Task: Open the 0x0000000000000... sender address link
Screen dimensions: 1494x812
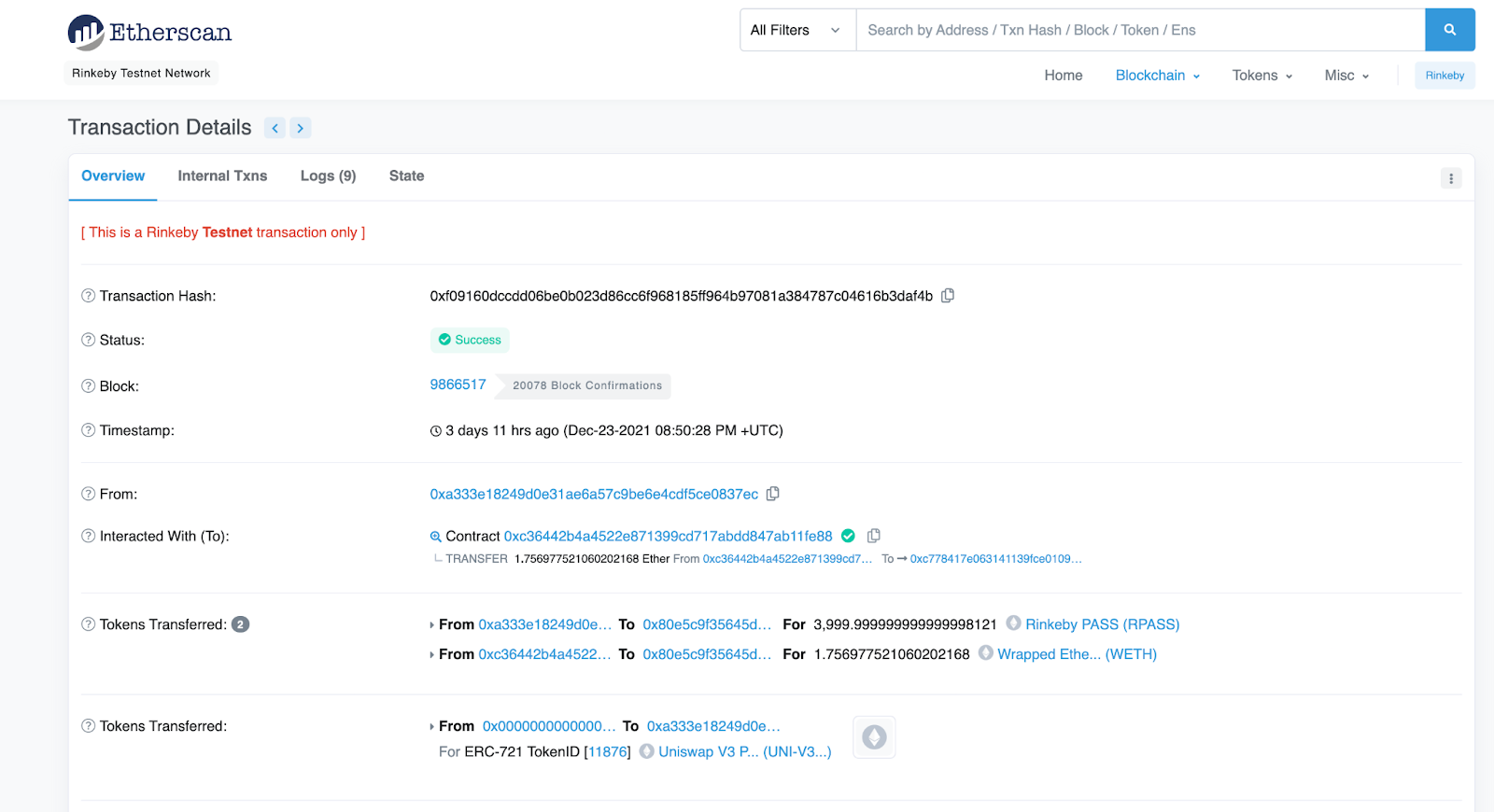Action: [x=549, y=726]
